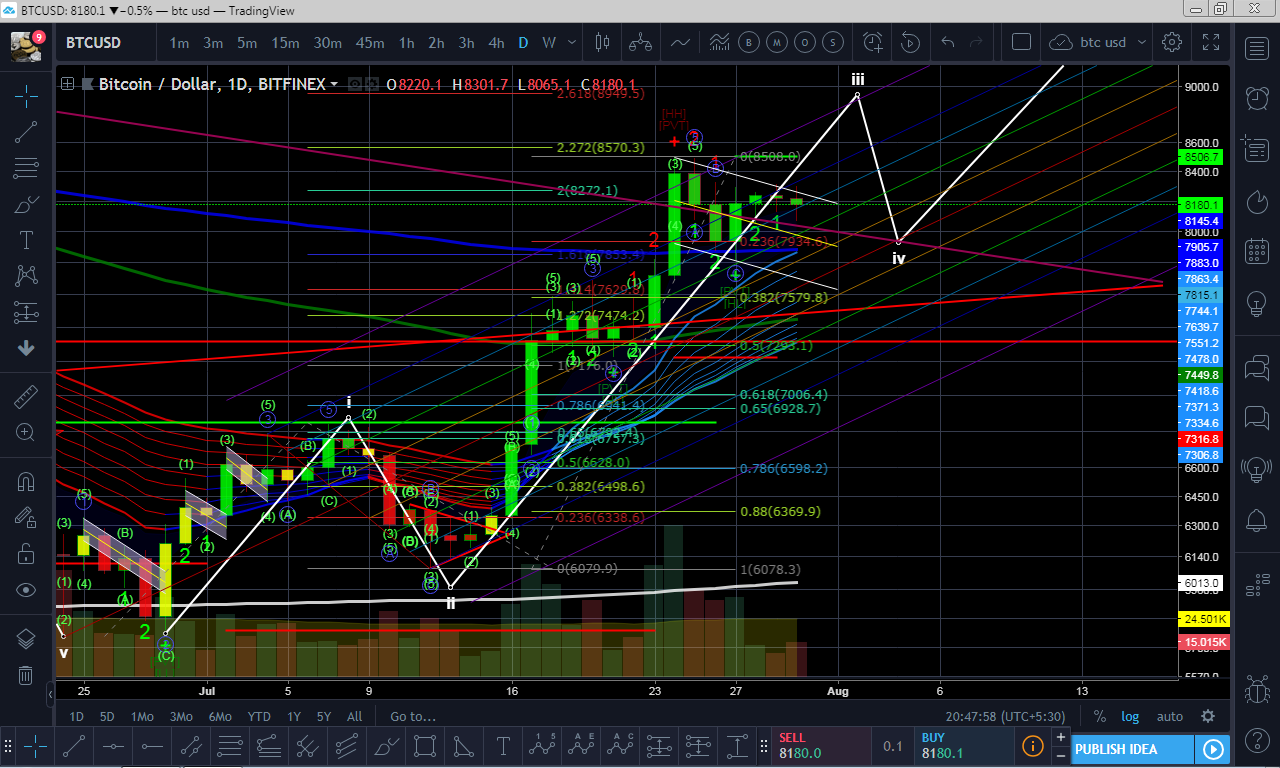Toggle percent scale on price axis
The image size is (1280, 768).
(1100, 716)
